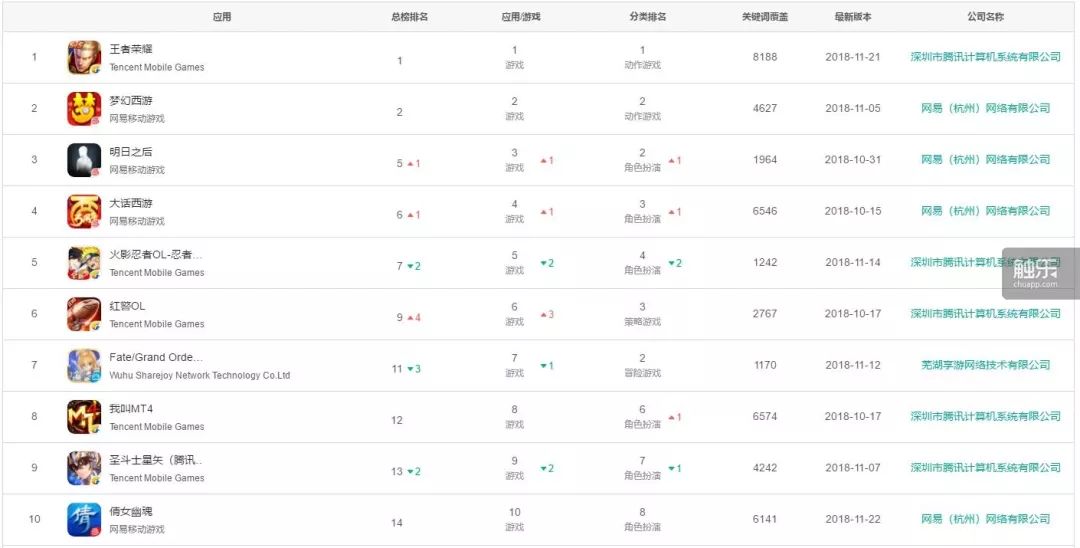Click the 红警OL game icon
The width and height of the screenshot is (1080, 548).
84,314
